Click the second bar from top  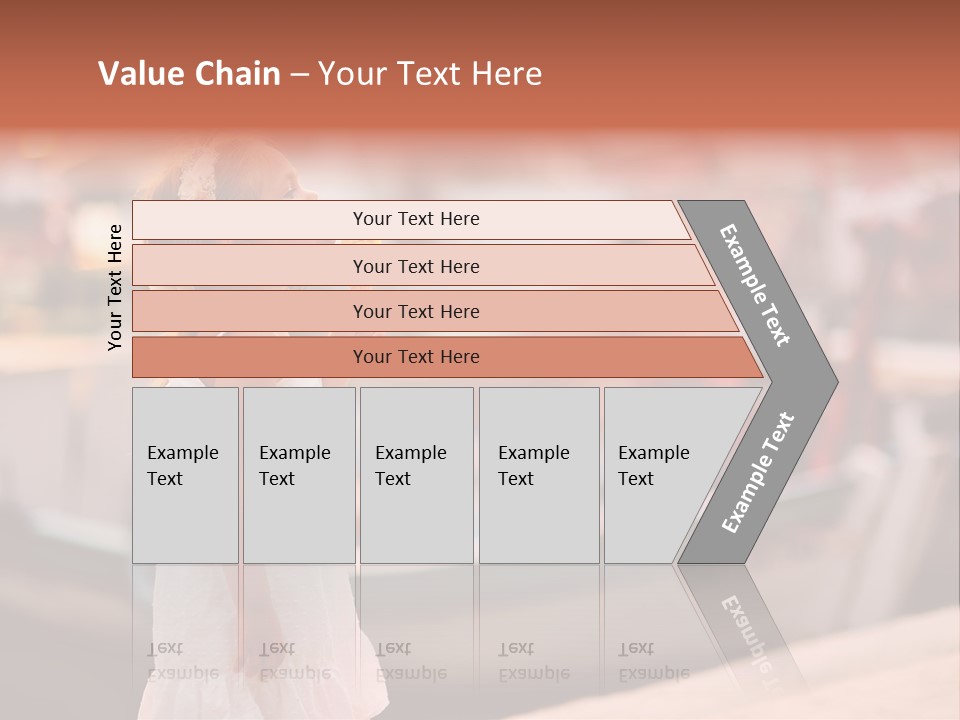pyautogui.click(x=415, y=266)
